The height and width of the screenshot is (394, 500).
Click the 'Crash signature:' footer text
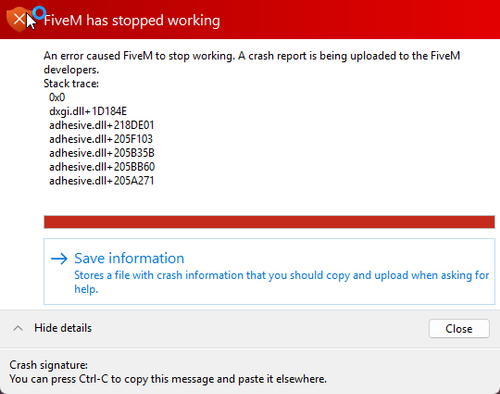click(x=49, y=365)
